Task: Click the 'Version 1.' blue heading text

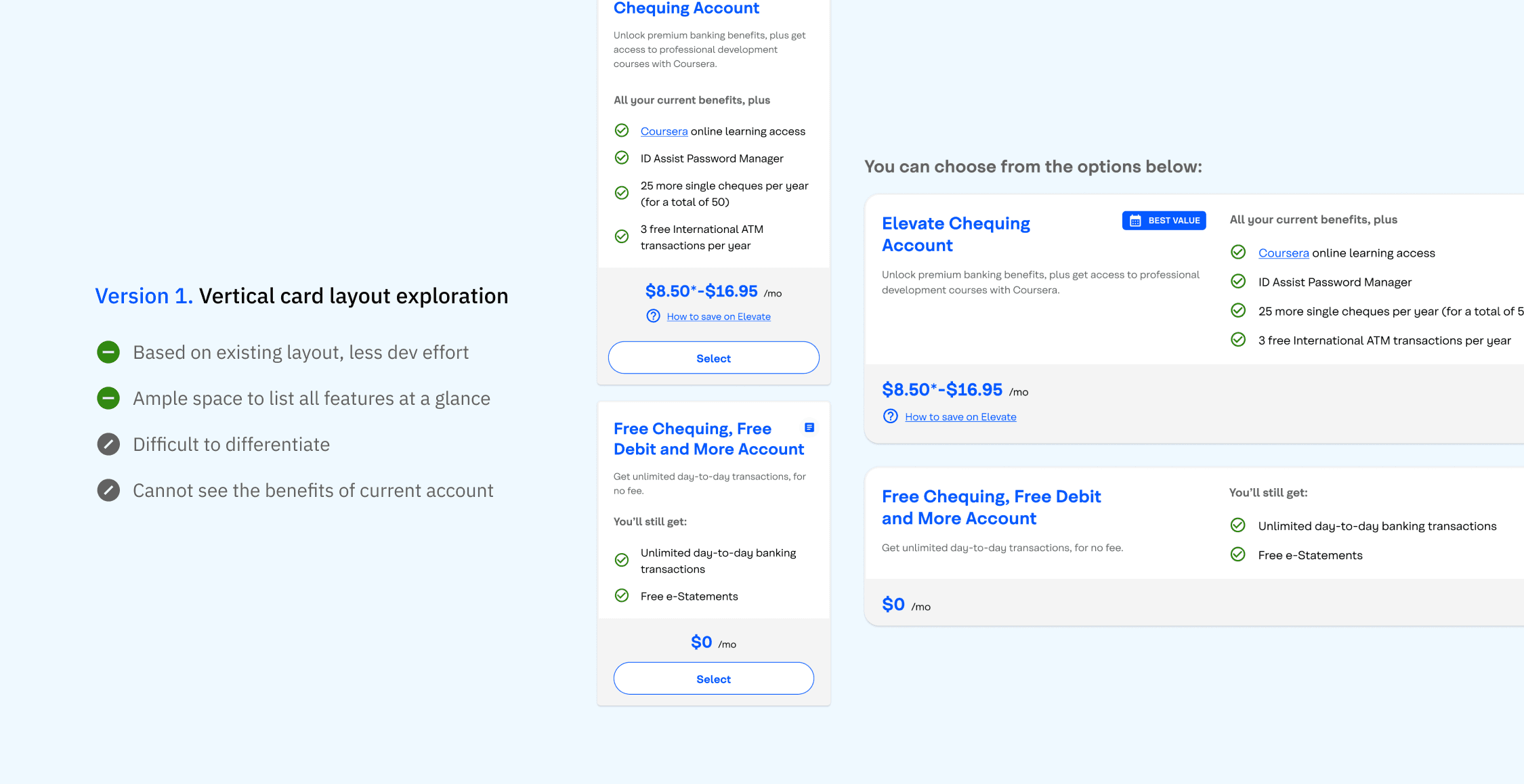Action: [x=144, y=296]
